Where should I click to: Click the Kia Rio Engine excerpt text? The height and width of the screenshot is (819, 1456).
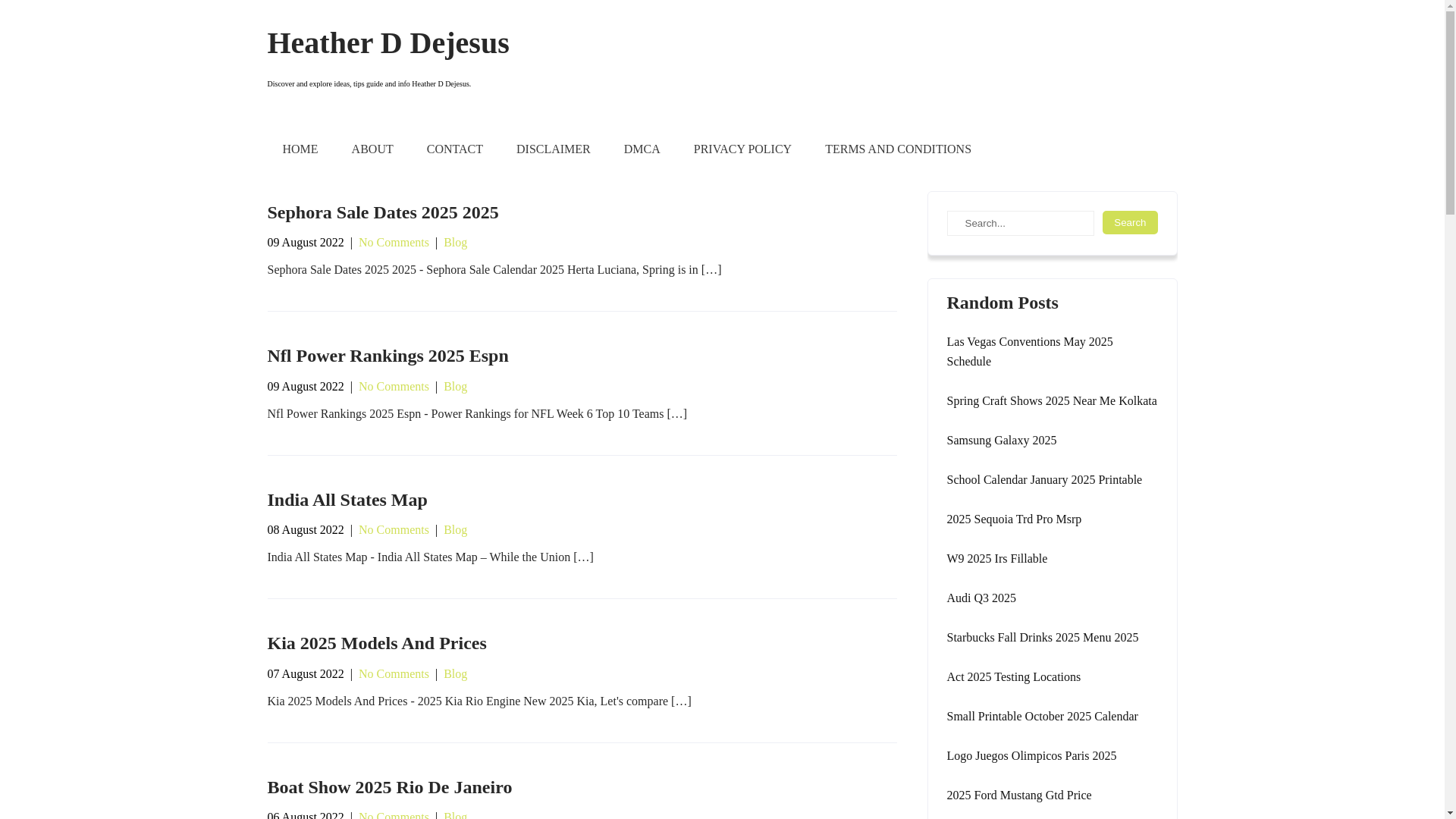point(479,701)
